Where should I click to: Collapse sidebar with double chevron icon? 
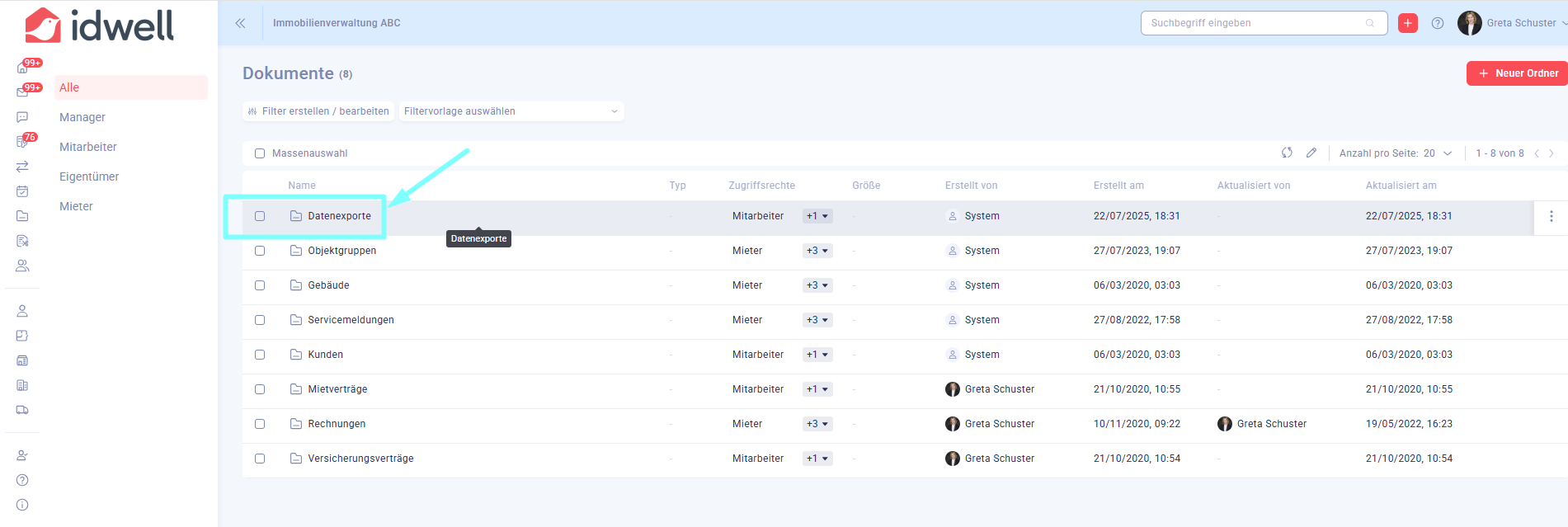(240, 23)
